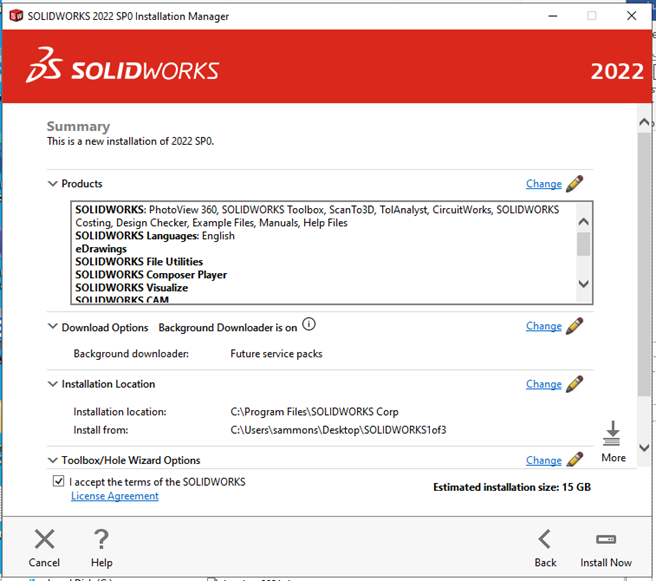Click the SOLIDWORKS title bar app icon
The height and width of the screenshot is (581, 656).
point(16,16)
